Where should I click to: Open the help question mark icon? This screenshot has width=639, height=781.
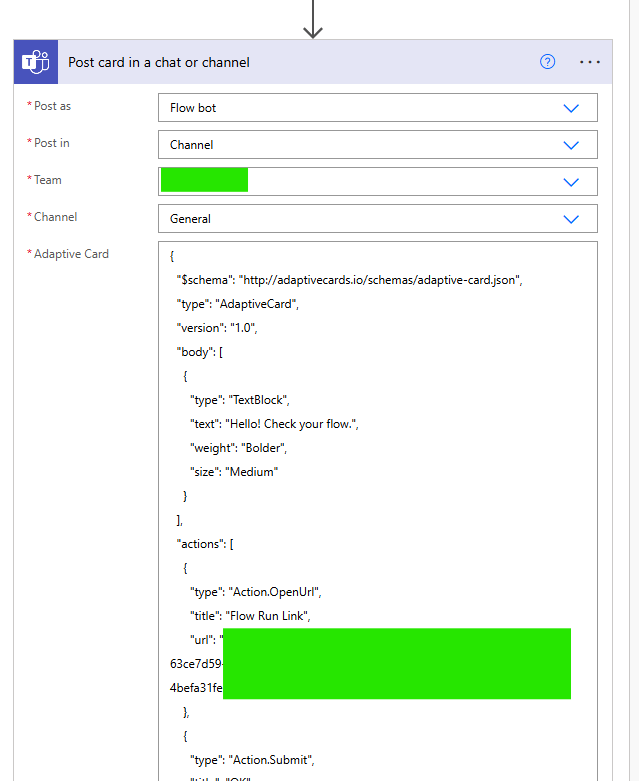(547, 62)
